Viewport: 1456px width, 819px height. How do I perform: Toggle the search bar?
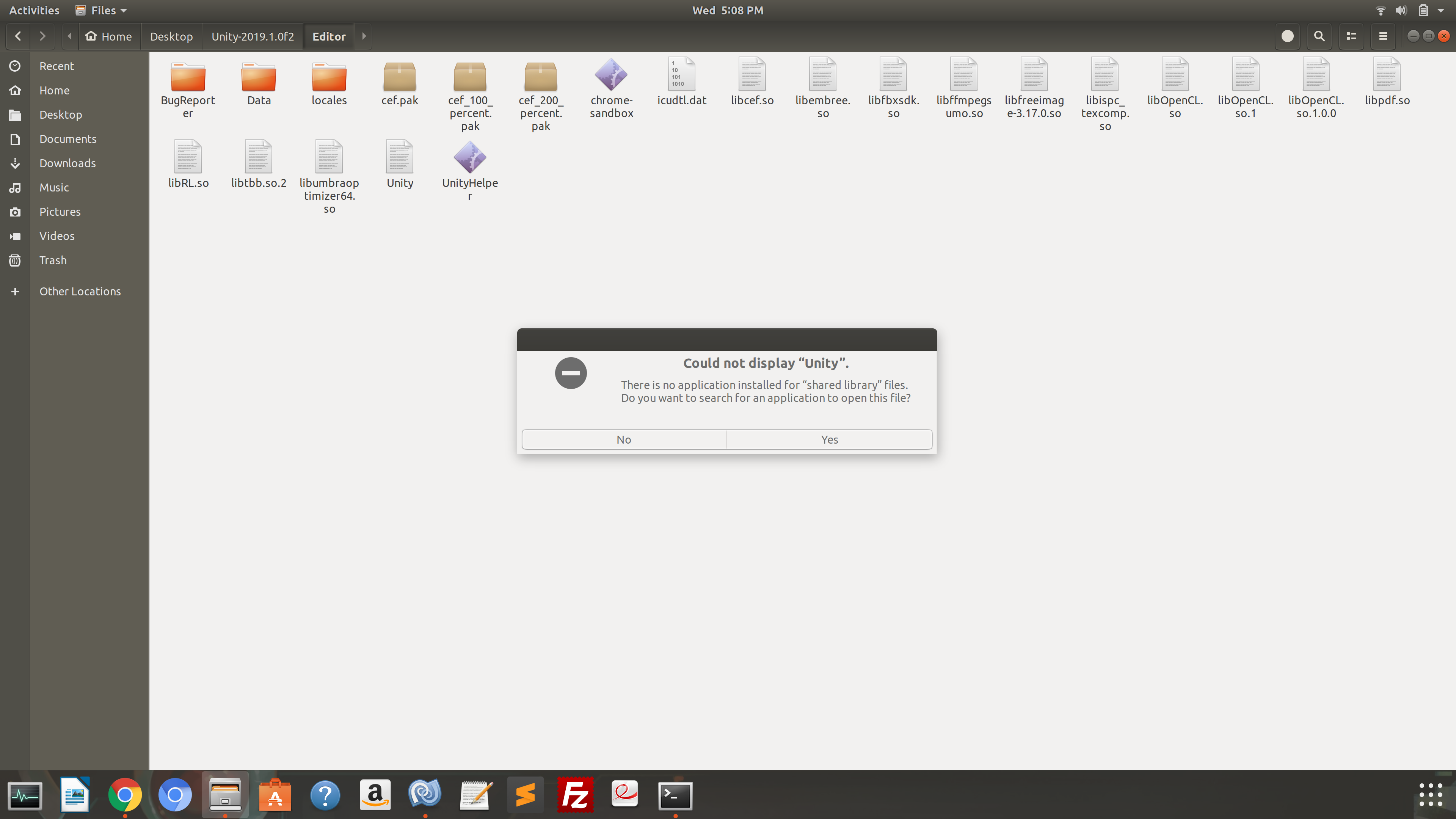click(1319, 36)
